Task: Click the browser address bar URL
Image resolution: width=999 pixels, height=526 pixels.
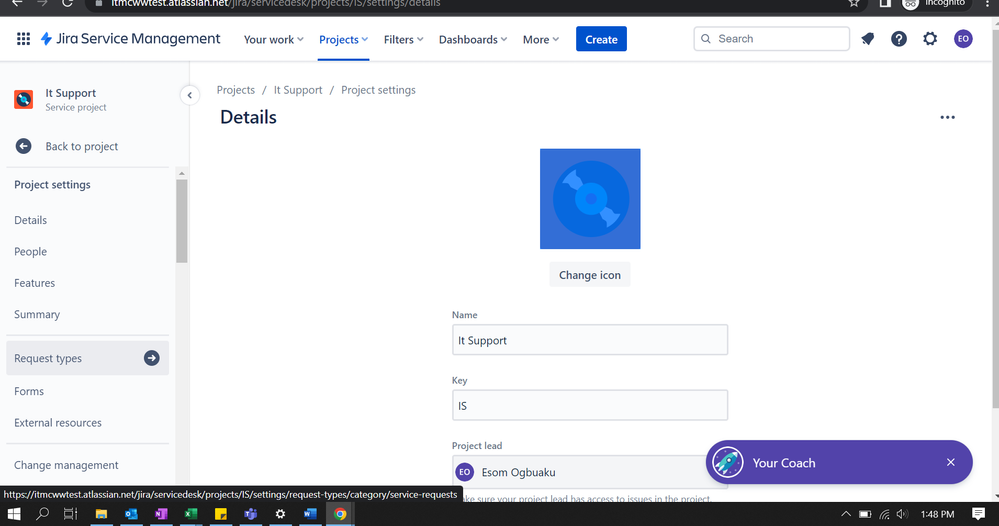Action: [276, 4]
